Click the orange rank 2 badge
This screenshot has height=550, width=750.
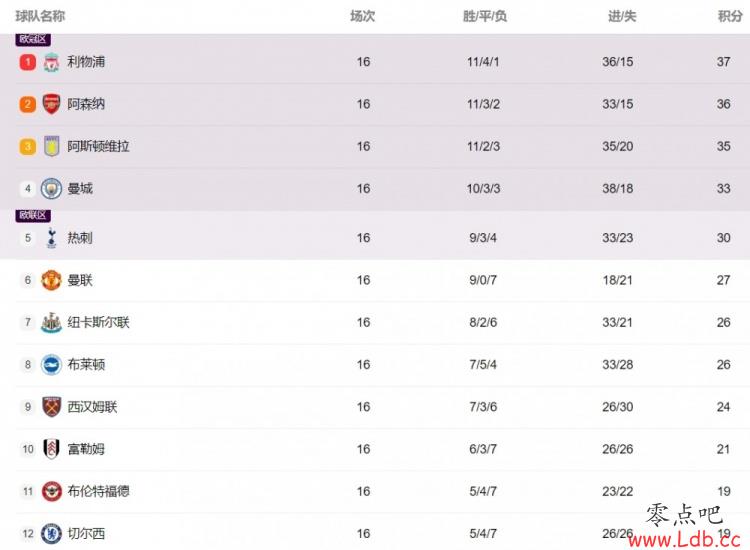(x=28, y=104)
